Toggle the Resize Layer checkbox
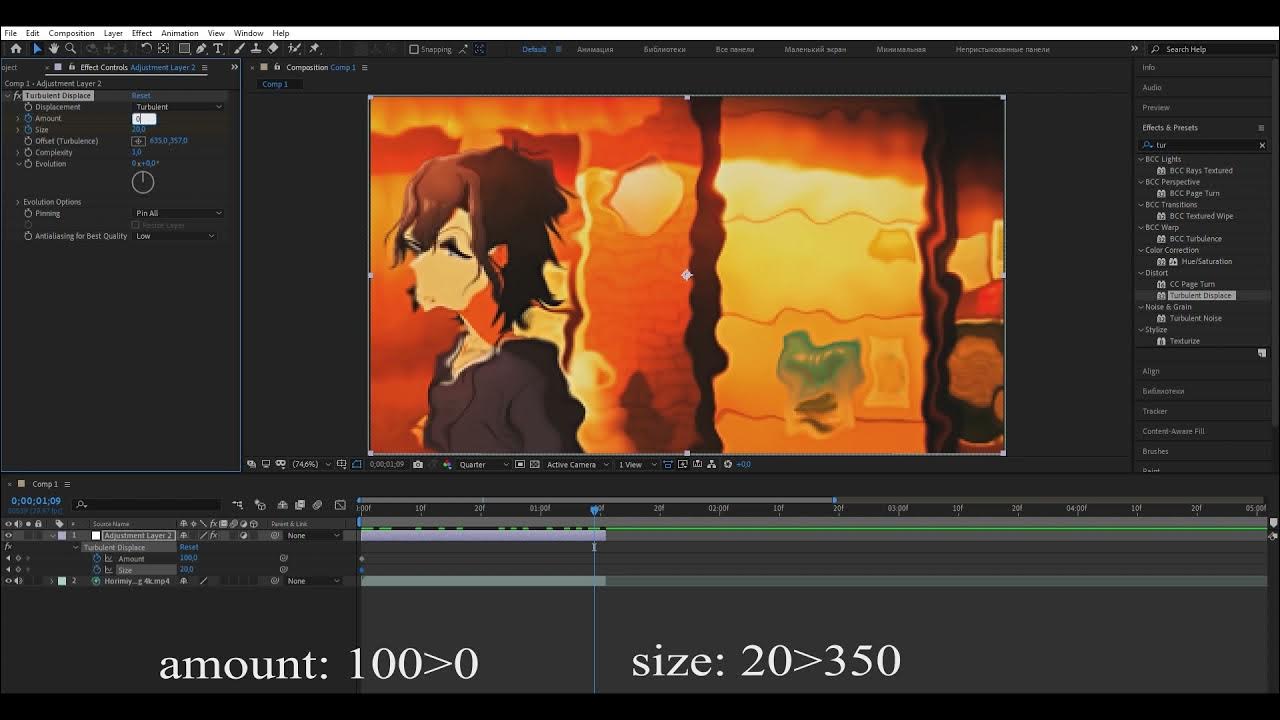1280x720 pixels. click(x=136, y=225)
